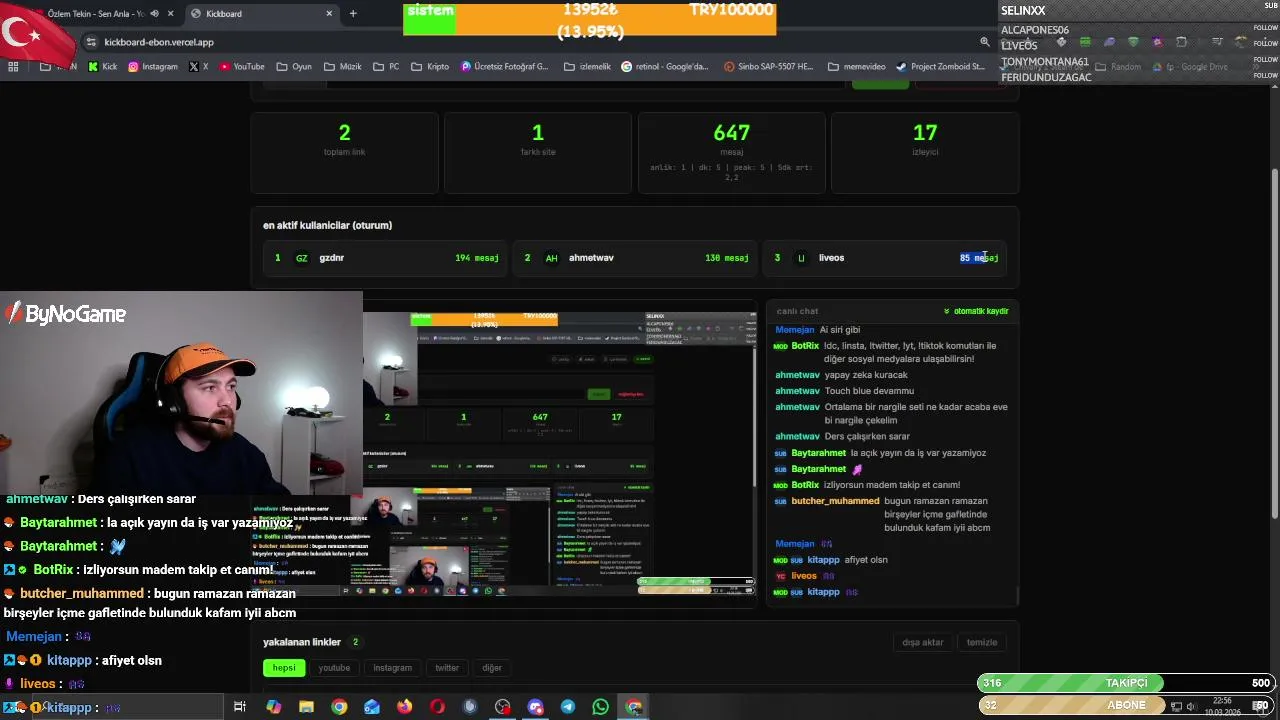Select the twitter link filter
Viewport: 1280px width, 720px height.
point(447,668)
